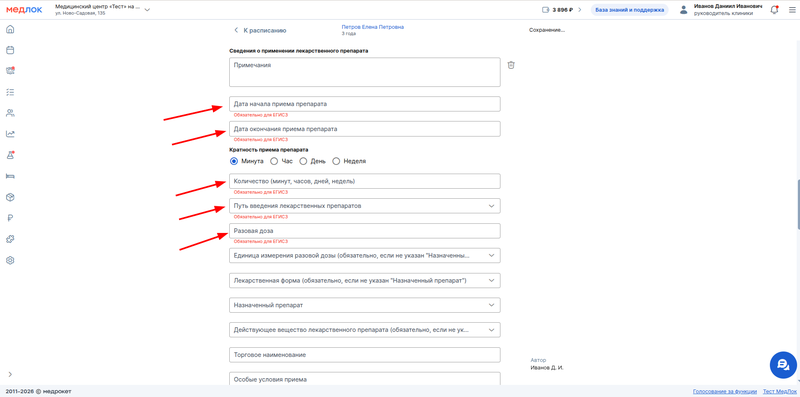Click the Разовая доза field
The height and width of the screenshot is (397, 800).
365,231
